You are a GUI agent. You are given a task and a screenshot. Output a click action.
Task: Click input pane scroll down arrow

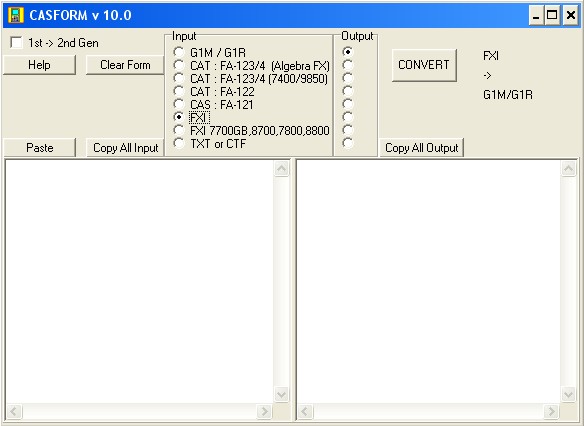(x=282, y=394)
